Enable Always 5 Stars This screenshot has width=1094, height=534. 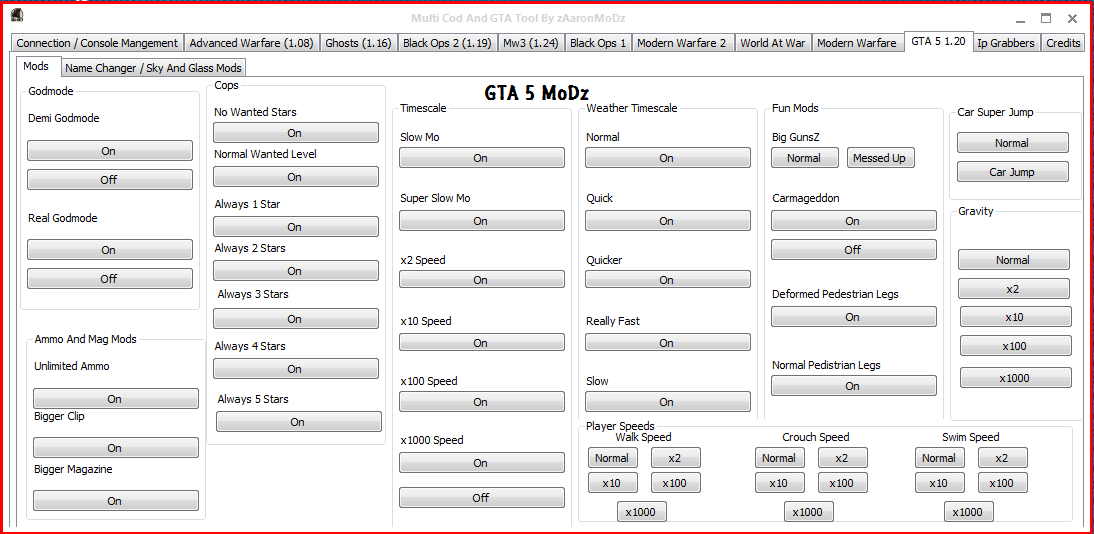point(299,422)
